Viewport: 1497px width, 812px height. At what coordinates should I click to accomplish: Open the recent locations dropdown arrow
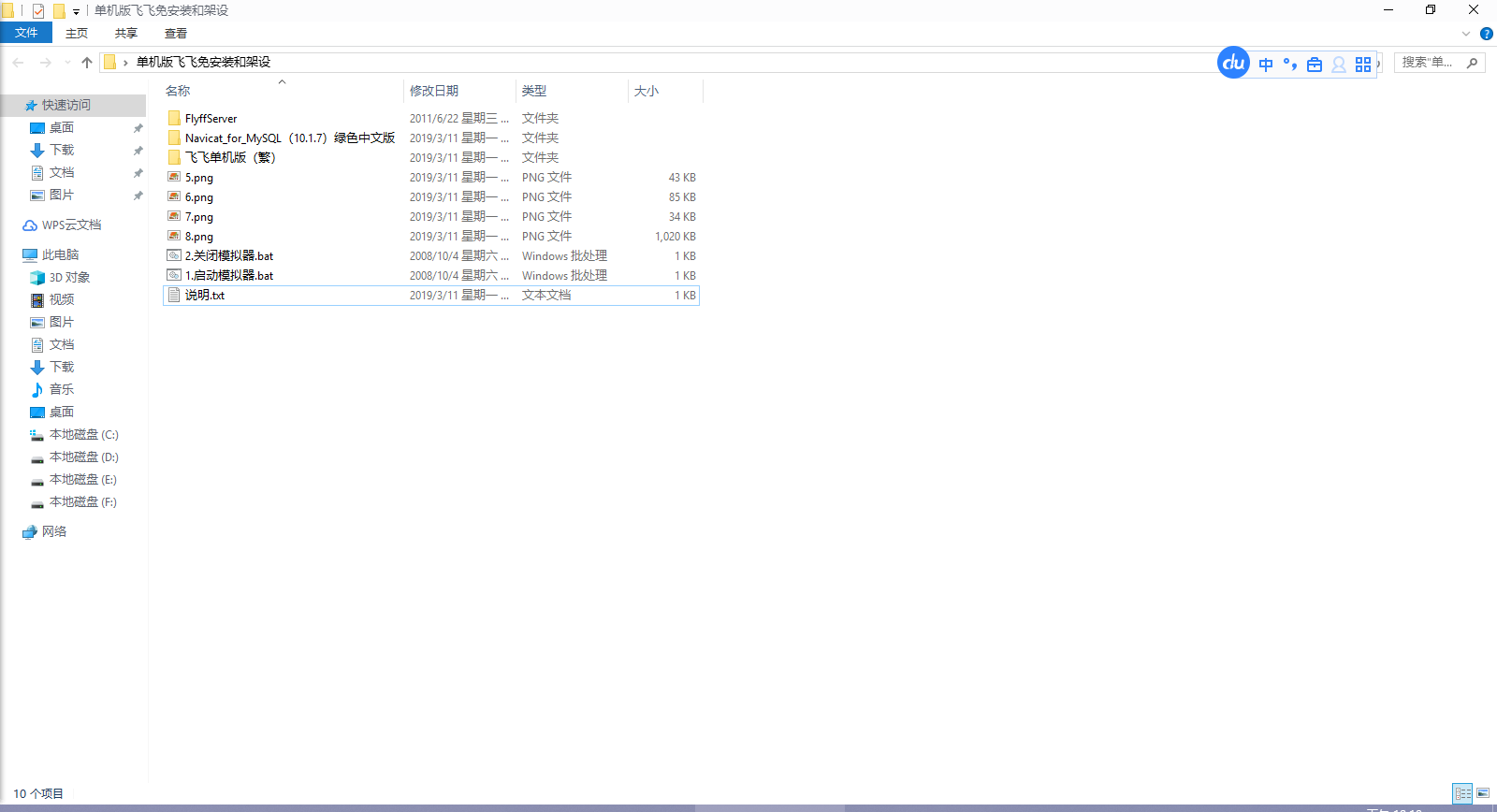tap(67, 63)
